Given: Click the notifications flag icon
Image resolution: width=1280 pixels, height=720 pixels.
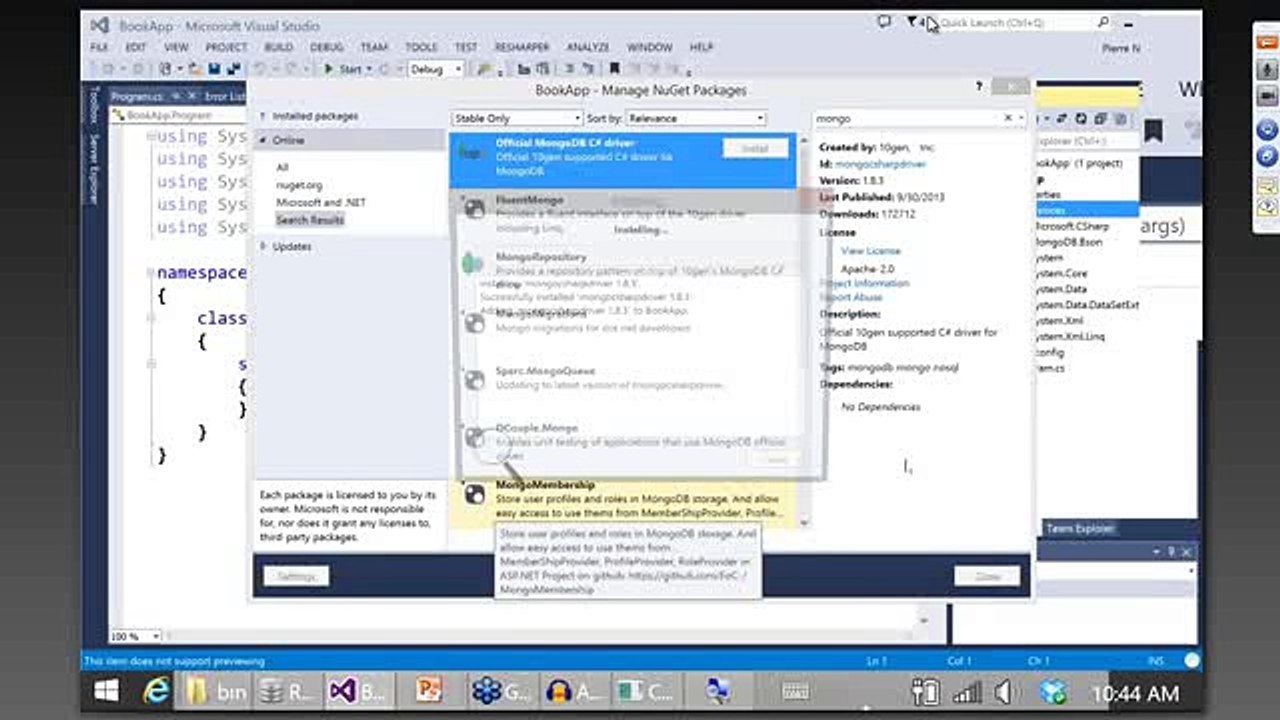Looking at the screenshot, I should [912, 22].
